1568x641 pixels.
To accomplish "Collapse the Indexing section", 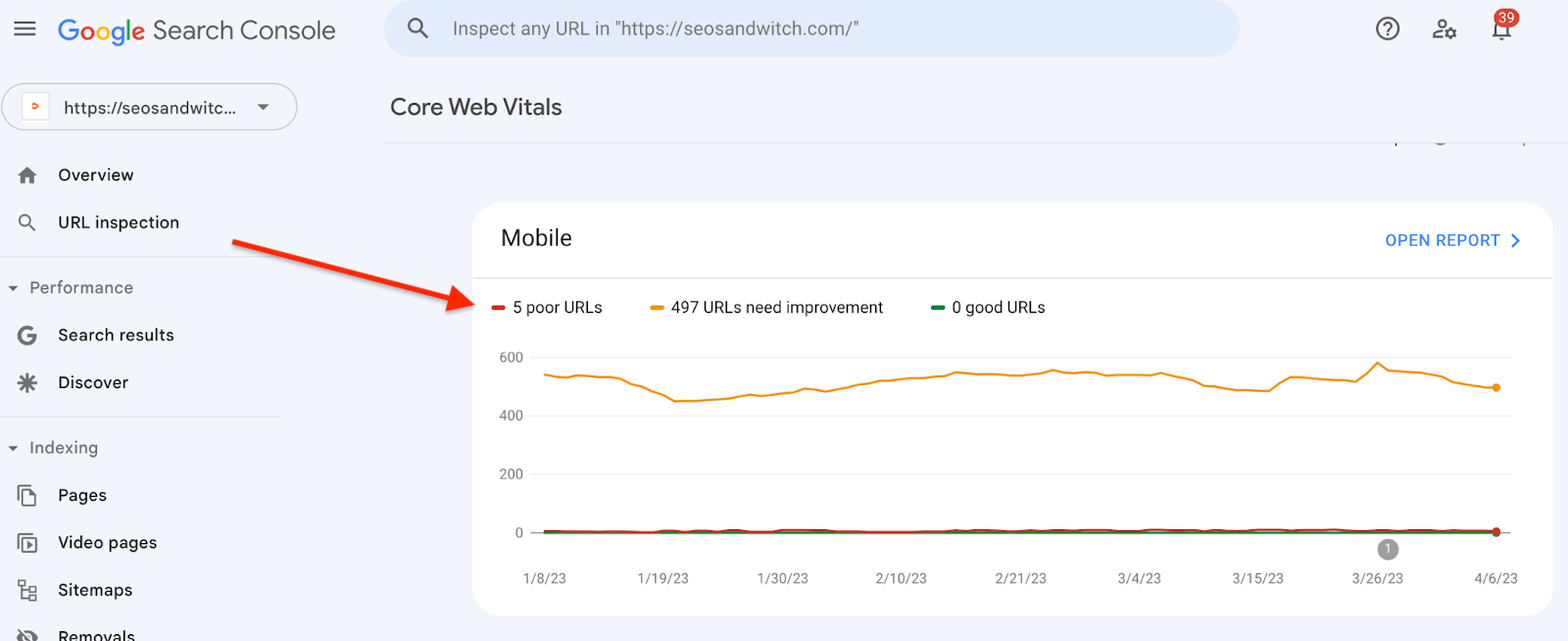I will pyautogui.click(x=13, y=447).
